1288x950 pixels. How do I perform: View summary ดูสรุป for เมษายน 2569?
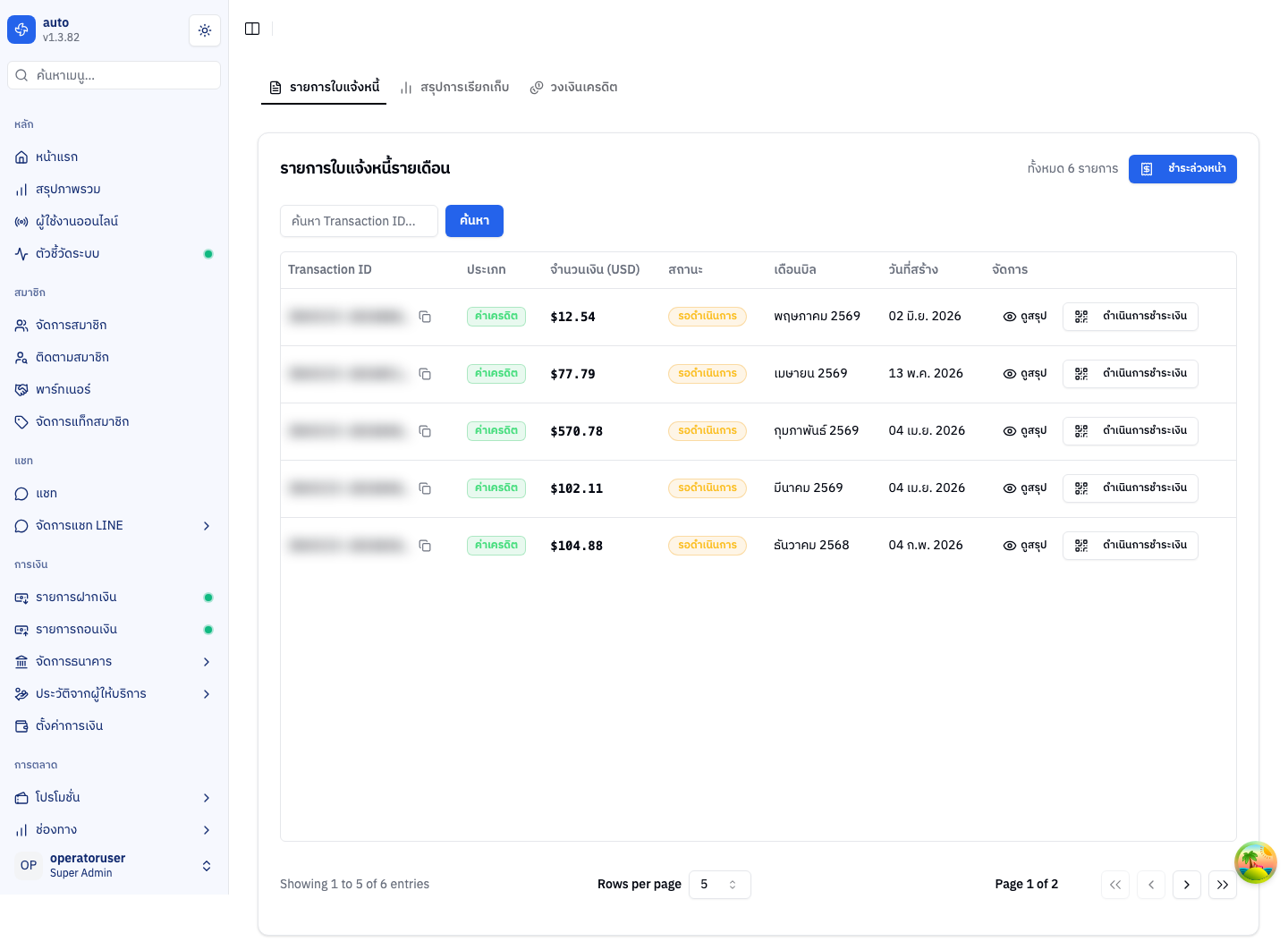point(1024,374)
